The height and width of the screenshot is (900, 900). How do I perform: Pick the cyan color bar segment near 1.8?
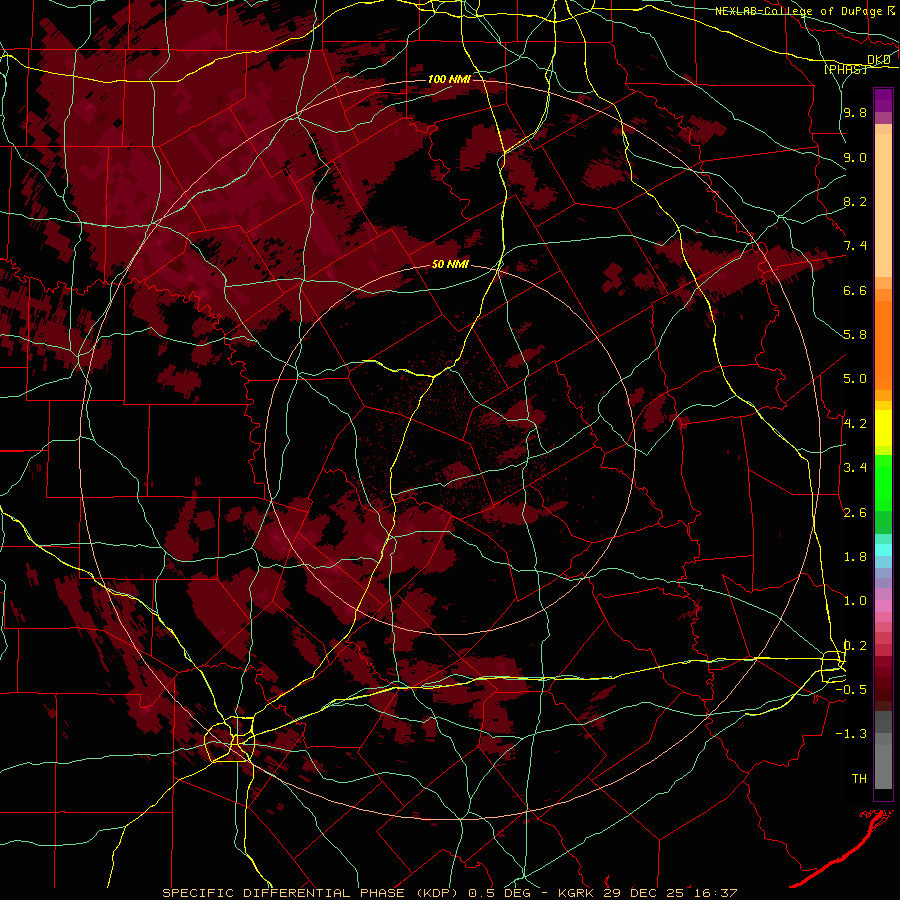point(883,550)
